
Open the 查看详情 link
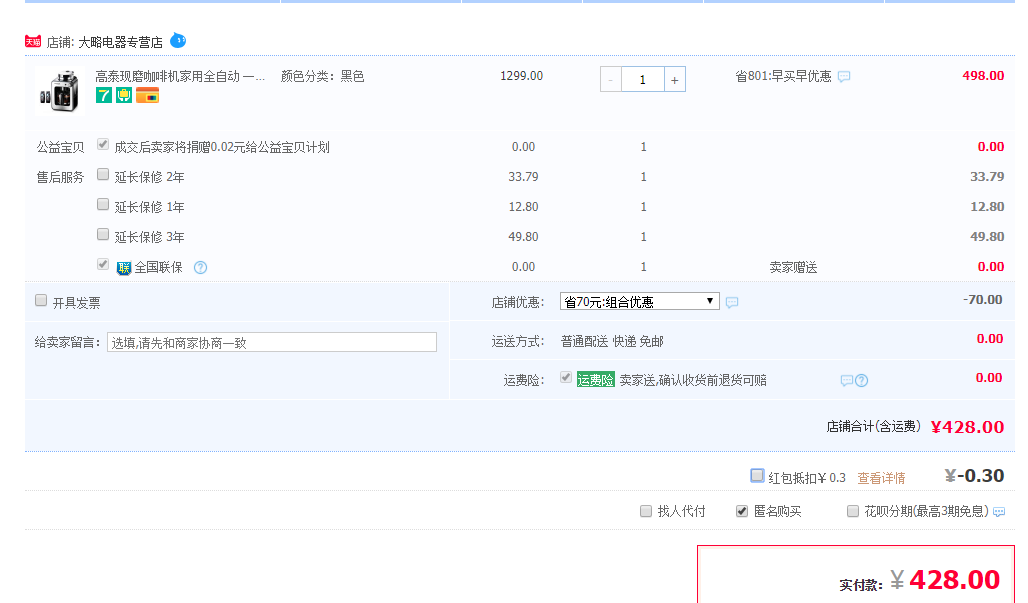(881, 478)
